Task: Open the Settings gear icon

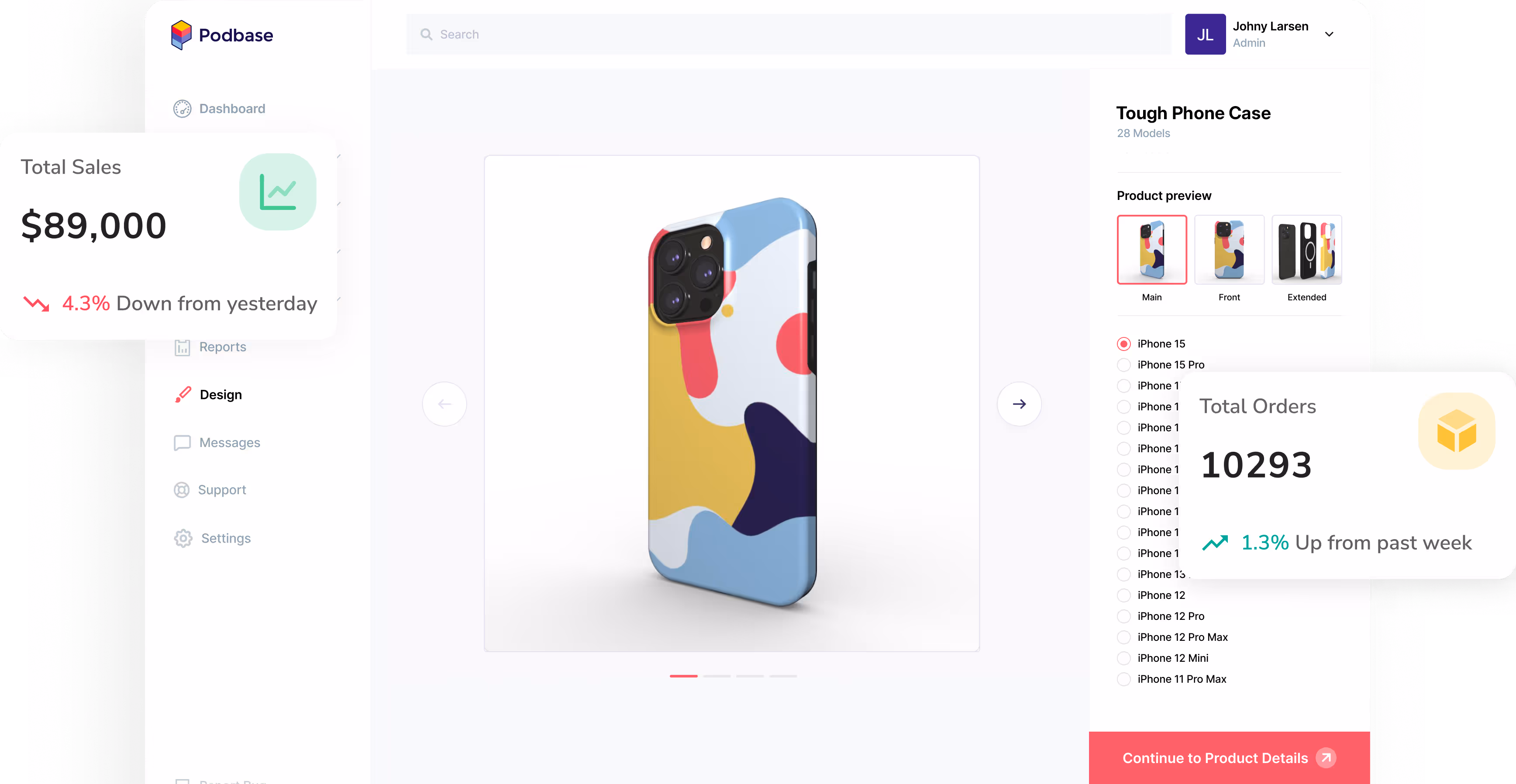Action: [x=183, y=538]
